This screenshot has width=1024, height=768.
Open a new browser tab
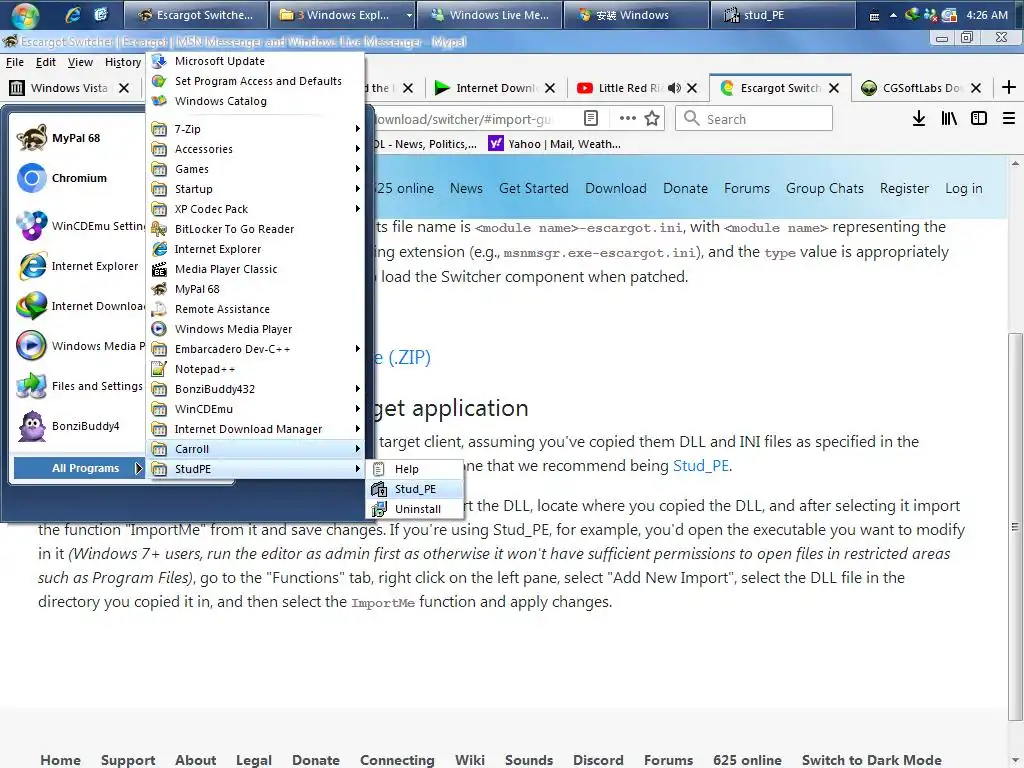pyautogui.click(x=1008, y=88)
